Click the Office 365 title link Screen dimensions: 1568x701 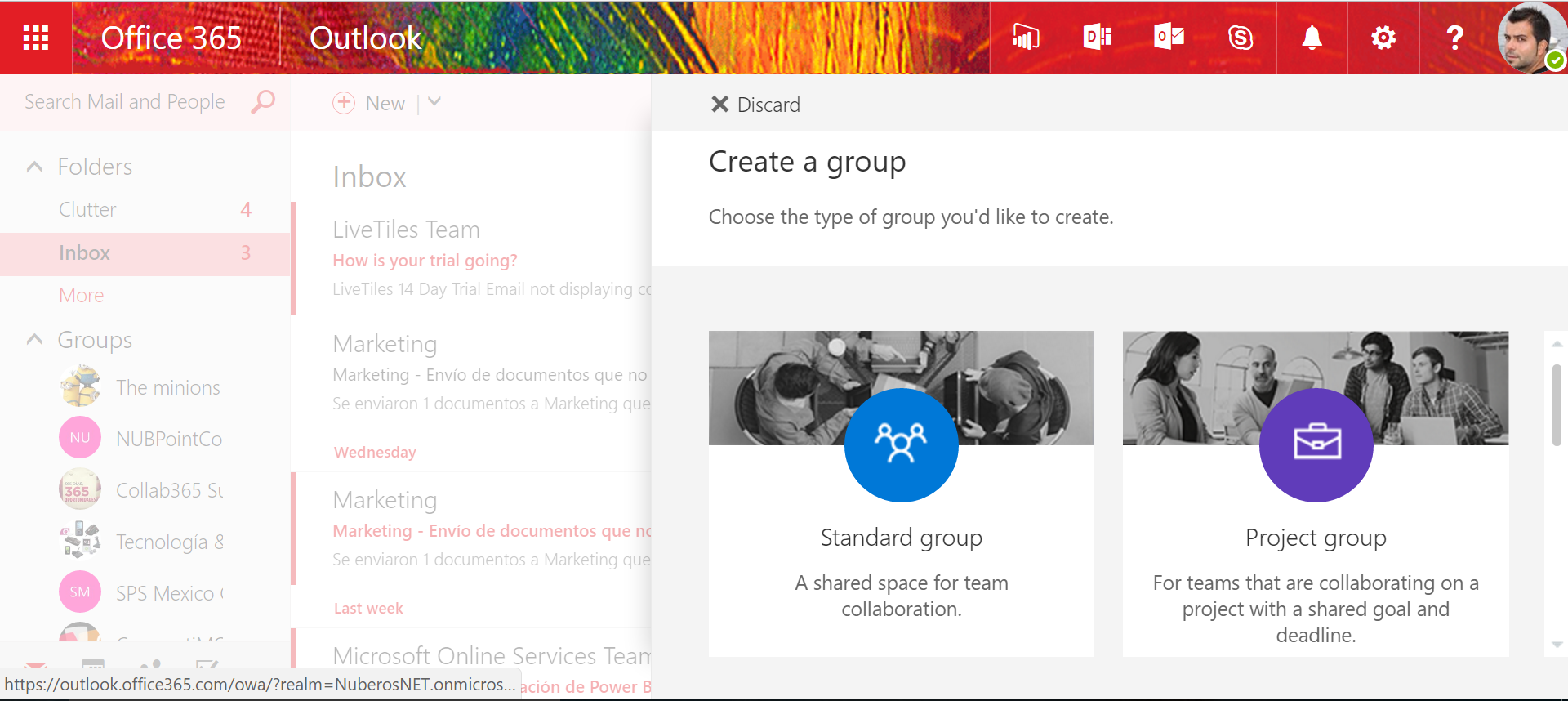click(171, 38)
